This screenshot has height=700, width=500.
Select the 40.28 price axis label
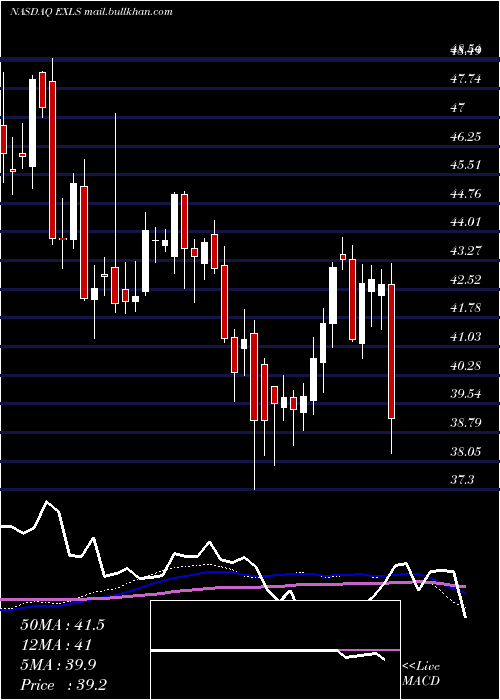point(466,366)
